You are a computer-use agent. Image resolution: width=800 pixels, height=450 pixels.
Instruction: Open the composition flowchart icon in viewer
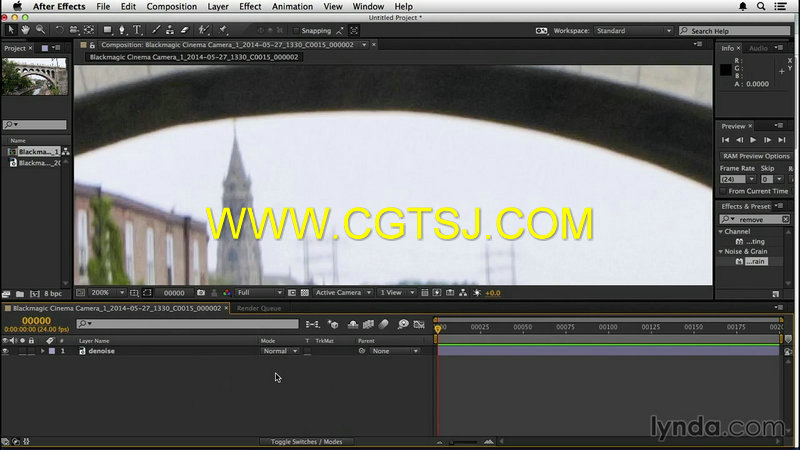pos(463,293)
